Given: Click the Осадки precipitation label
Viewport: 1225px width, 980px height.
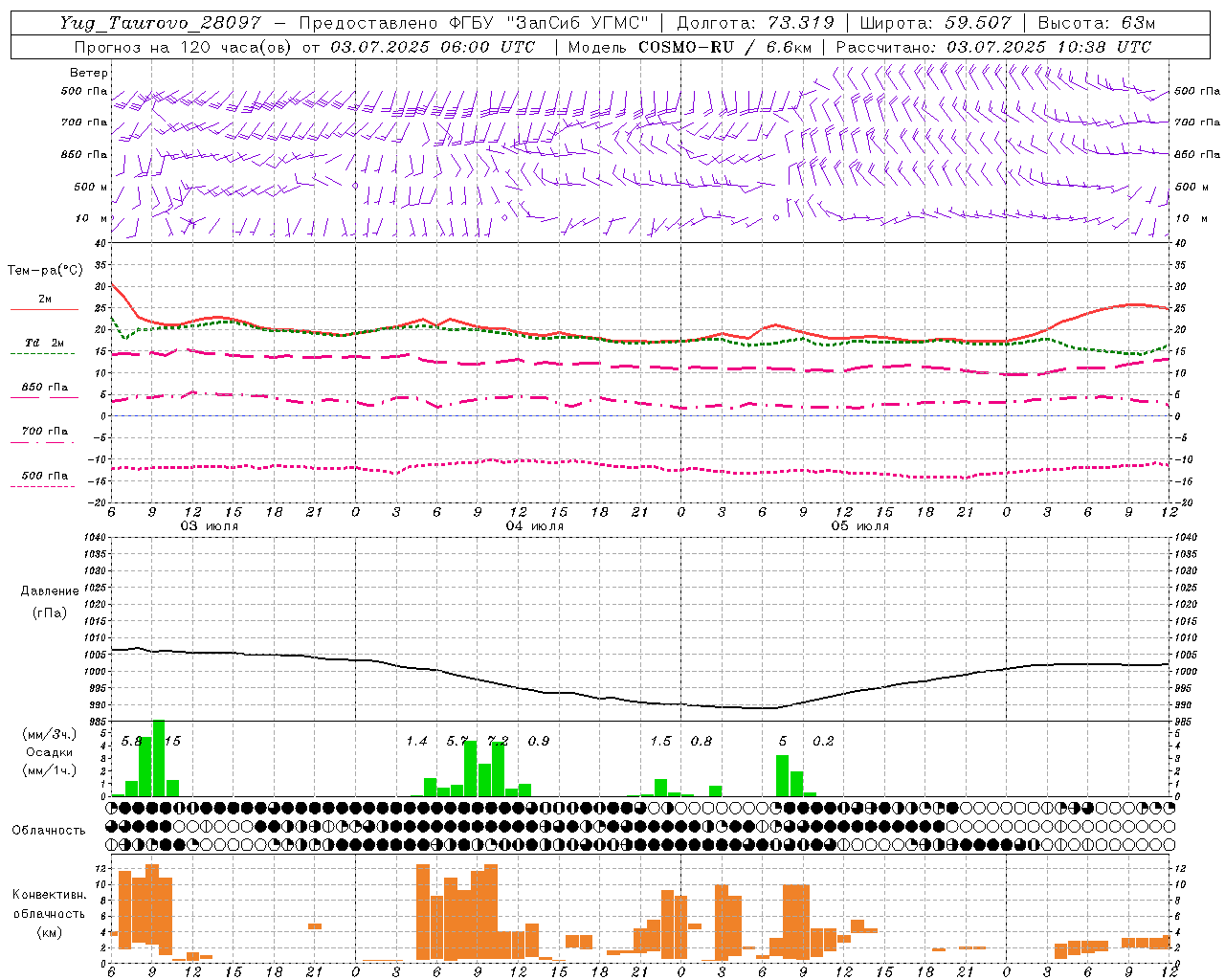Looking at the screenshot, I should (x=49, y=752).
